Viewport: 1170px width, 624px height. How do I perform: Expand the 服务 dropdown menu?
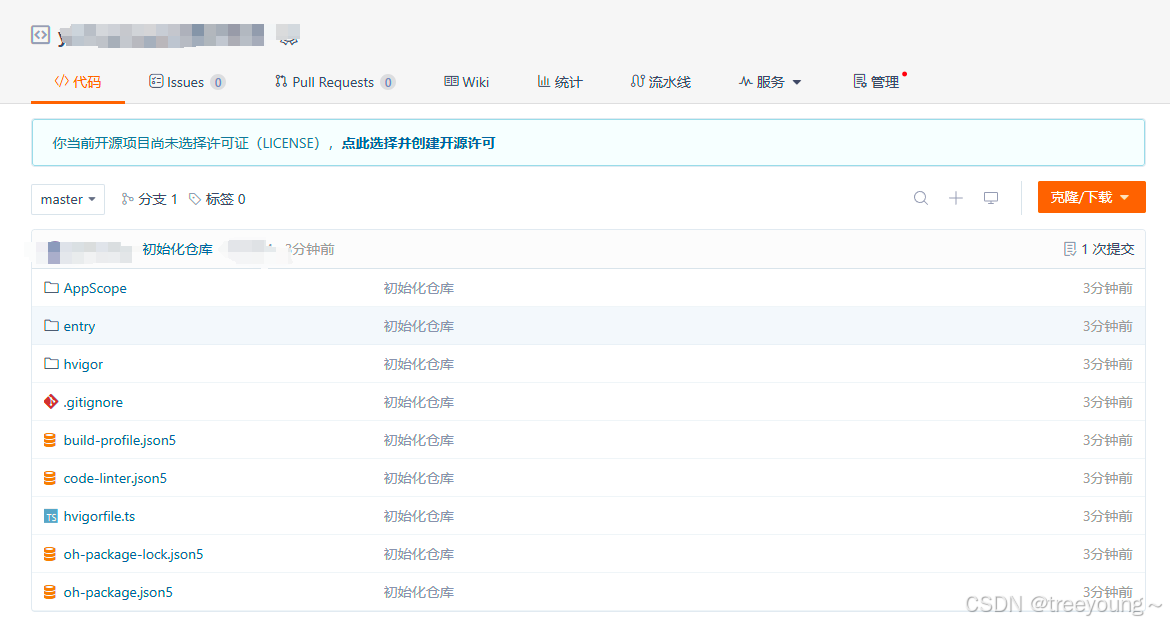tap(770, 82)
